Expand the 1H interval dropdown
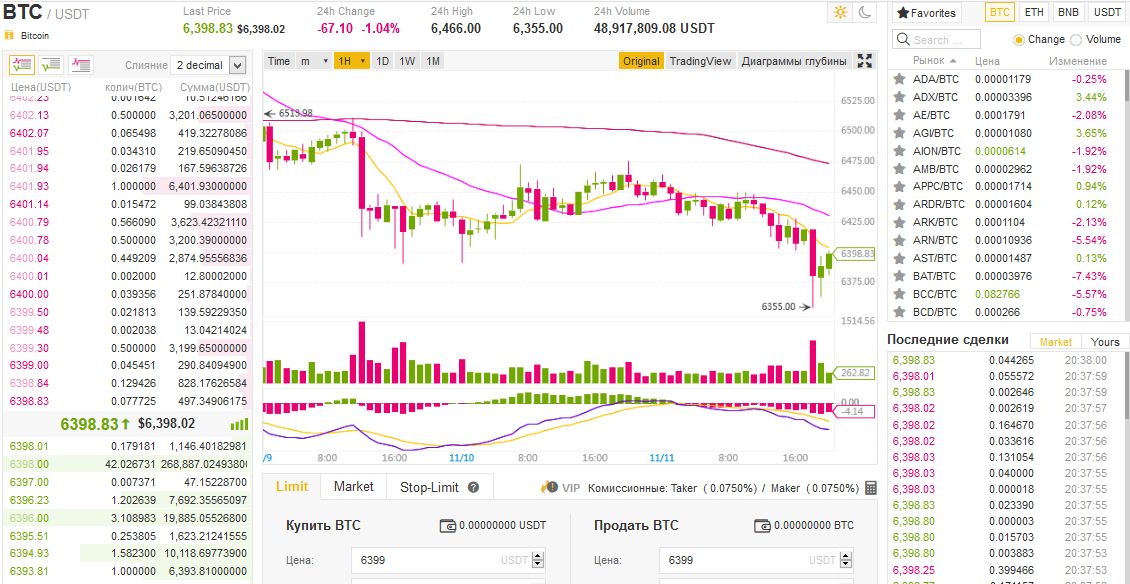The width and height of the screenshot is (1130, 584). tap(351, 61)
